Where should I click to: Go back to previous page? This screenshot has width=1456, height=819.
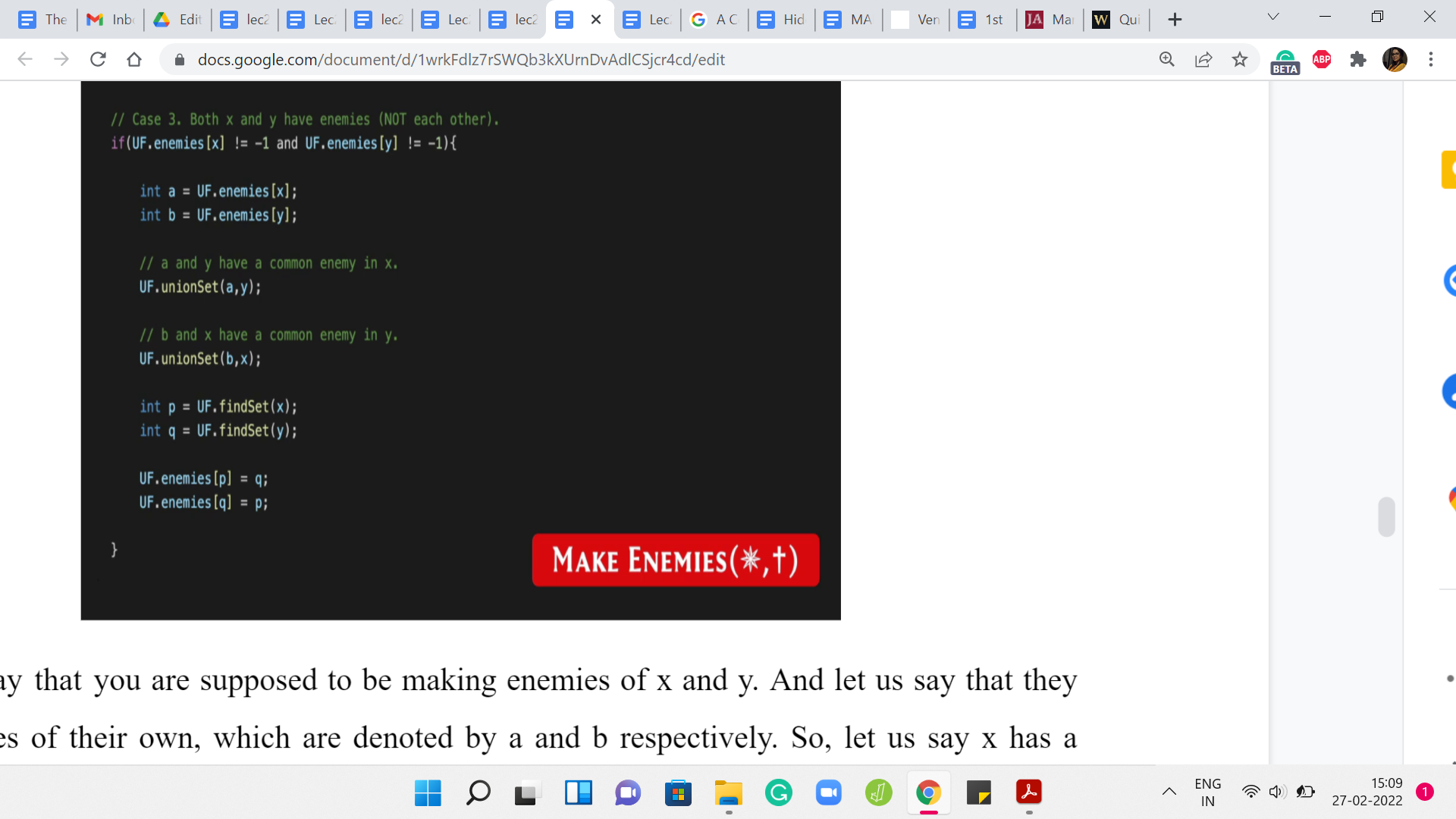click(x=25, y=59)
